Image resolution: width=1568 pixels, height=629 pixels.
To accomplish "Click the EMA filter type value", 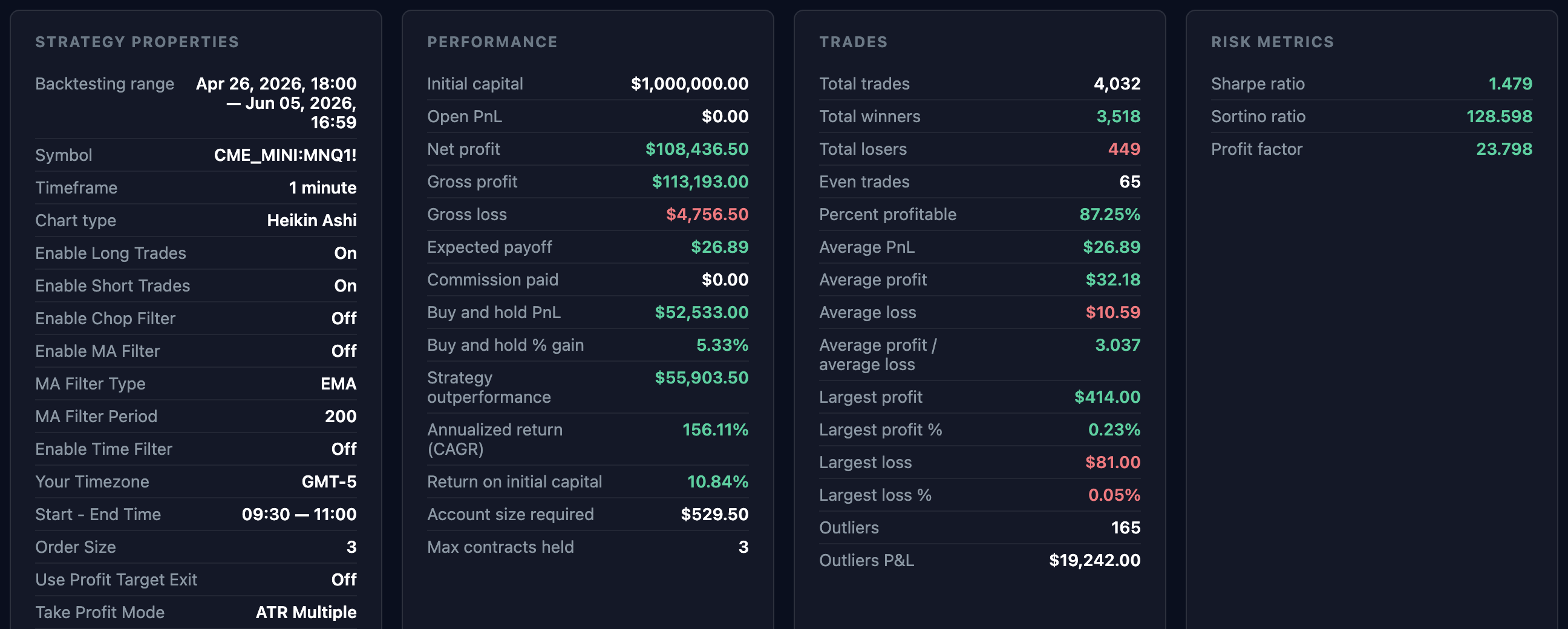I will (x=338, y=384).
